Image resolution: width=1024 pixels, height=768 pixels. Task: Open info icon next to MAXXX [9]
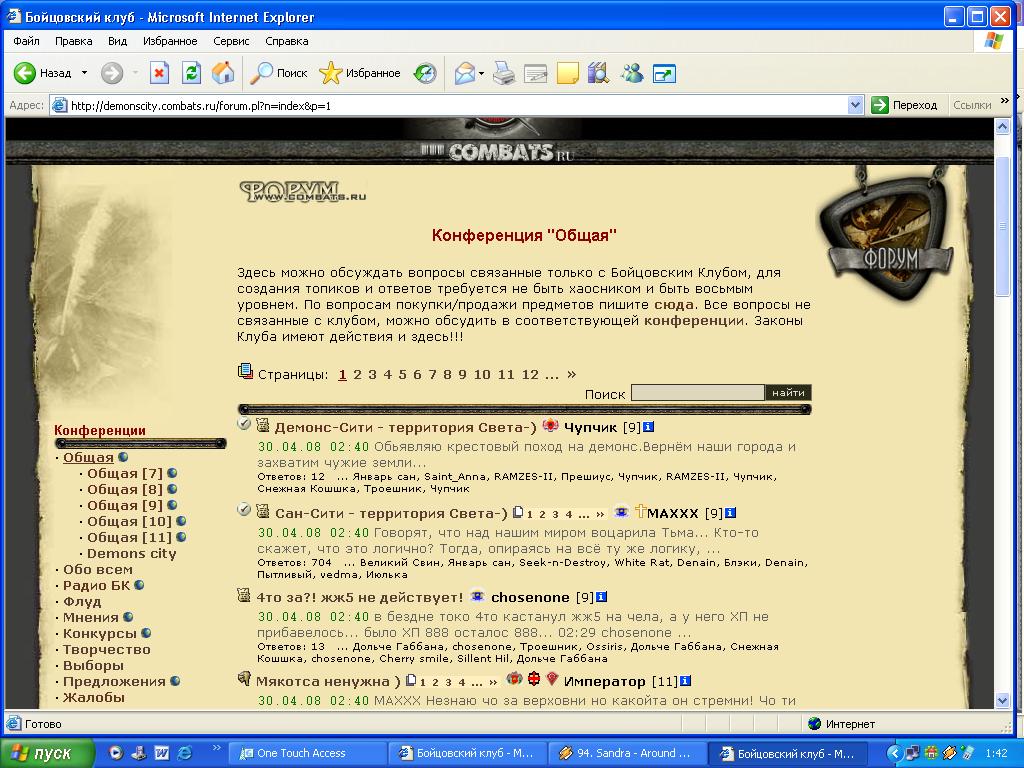pos(730,513)
